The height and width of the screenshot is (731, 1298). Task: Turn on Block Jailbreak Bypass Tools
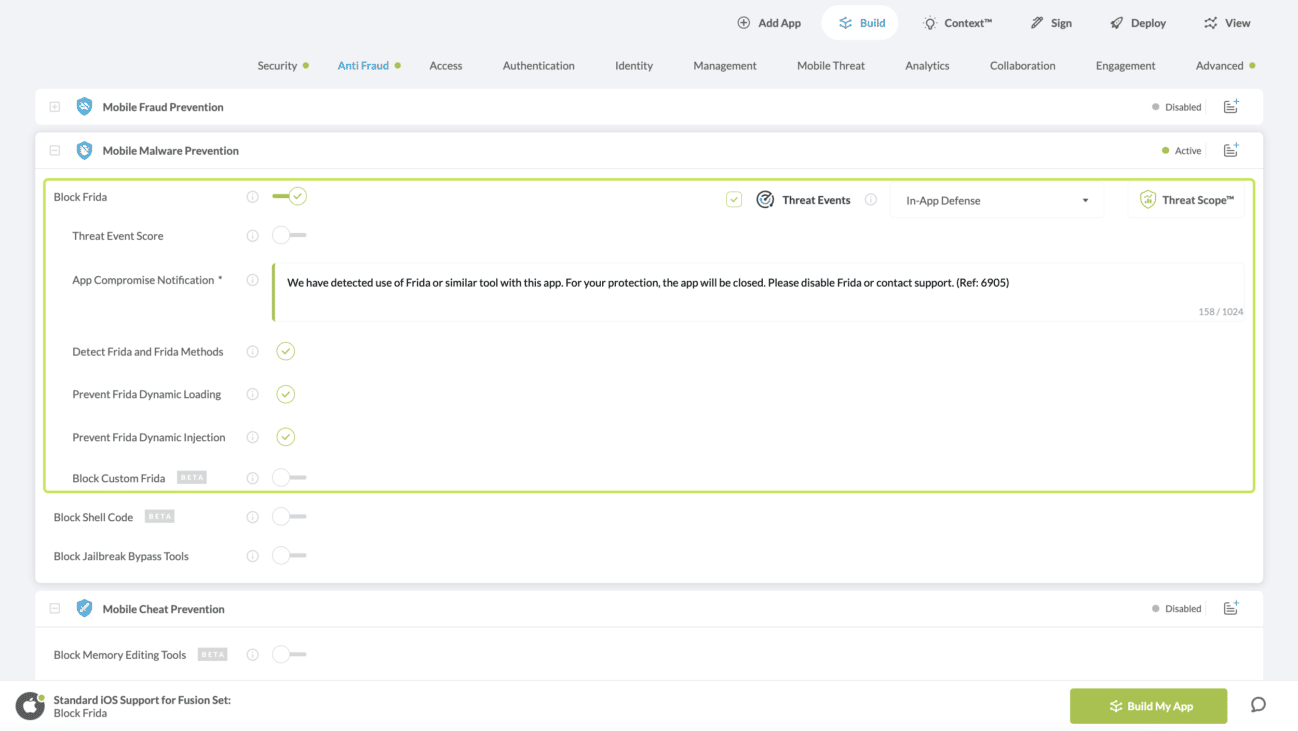click(x=289, y=556)
